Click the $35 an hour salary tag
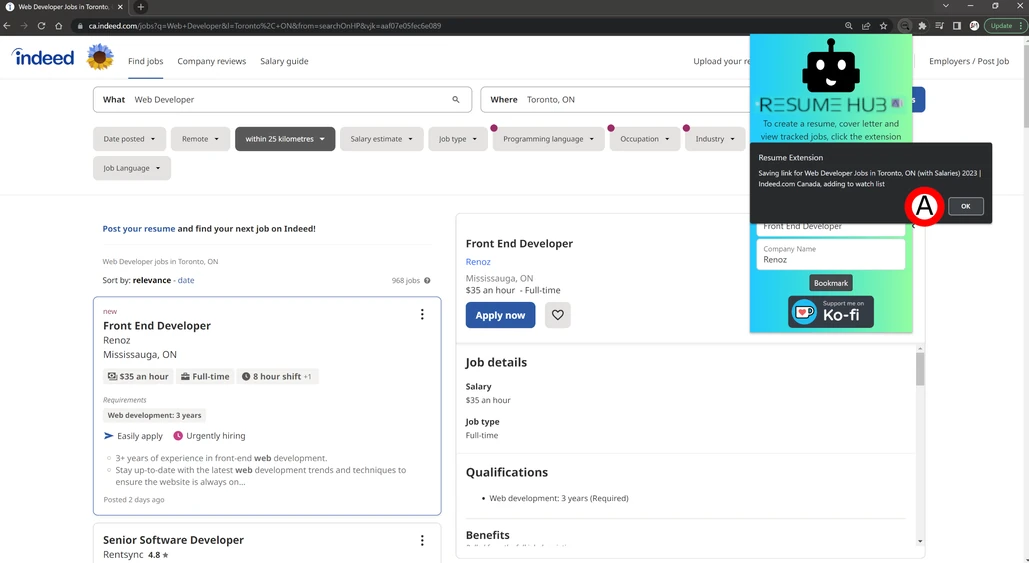This screenshot has width=1029, height=563. point(138,377)
